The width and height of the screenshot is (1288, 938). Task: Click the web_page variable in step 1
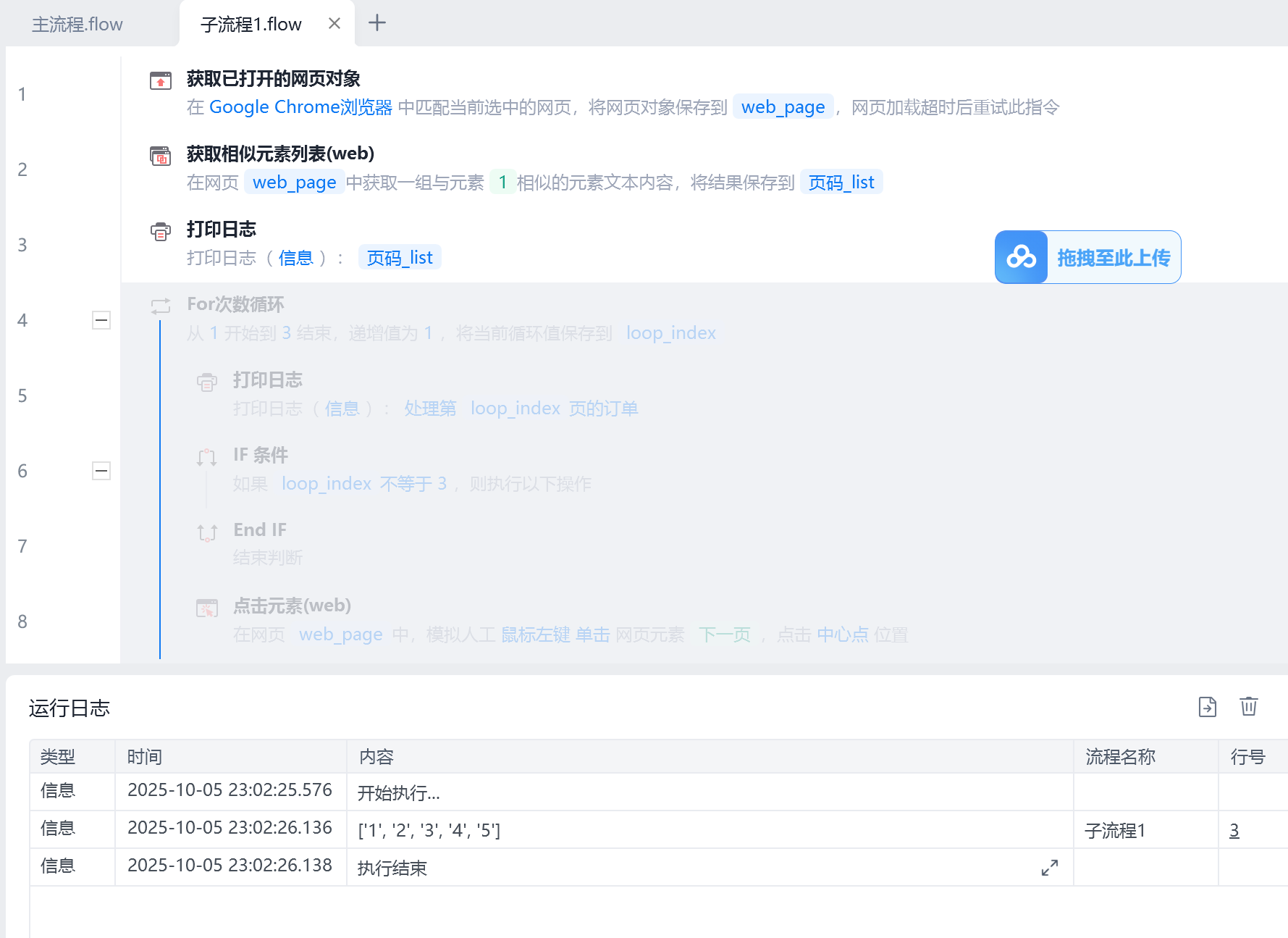coord(783,107)
